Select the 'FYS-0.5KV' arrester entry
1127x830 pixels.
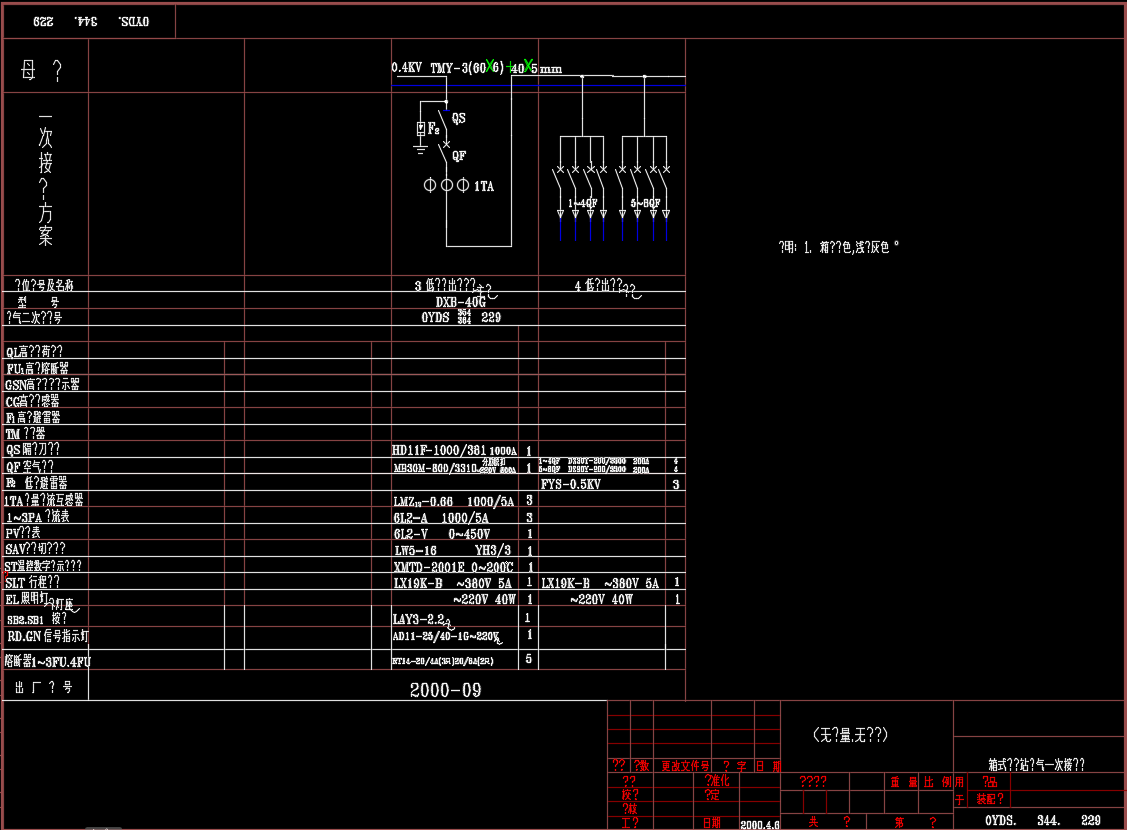(x=571, y=484)
